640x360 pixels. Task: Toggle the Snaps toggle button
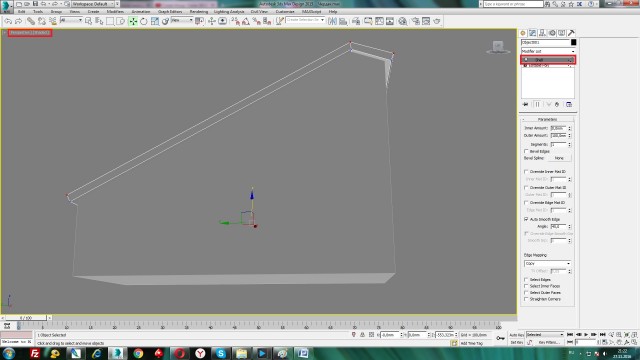pos(235,21)
